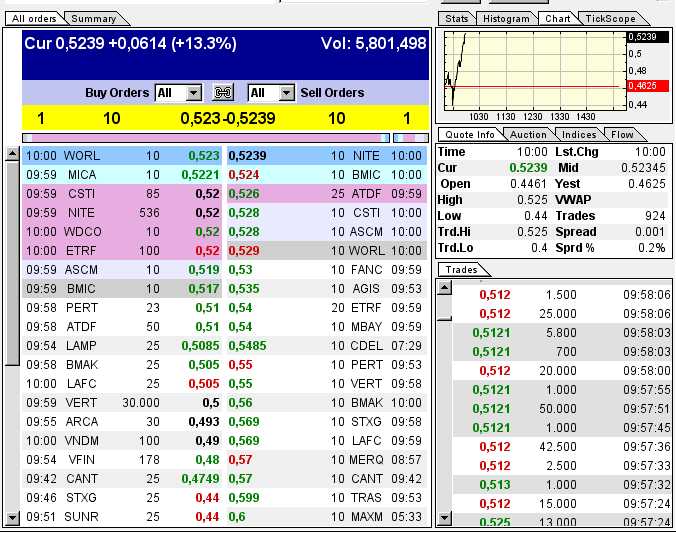Screen dimensions: 676x533
Task: Click the Mid value 0.52345
Action: [x=643, y=168]
